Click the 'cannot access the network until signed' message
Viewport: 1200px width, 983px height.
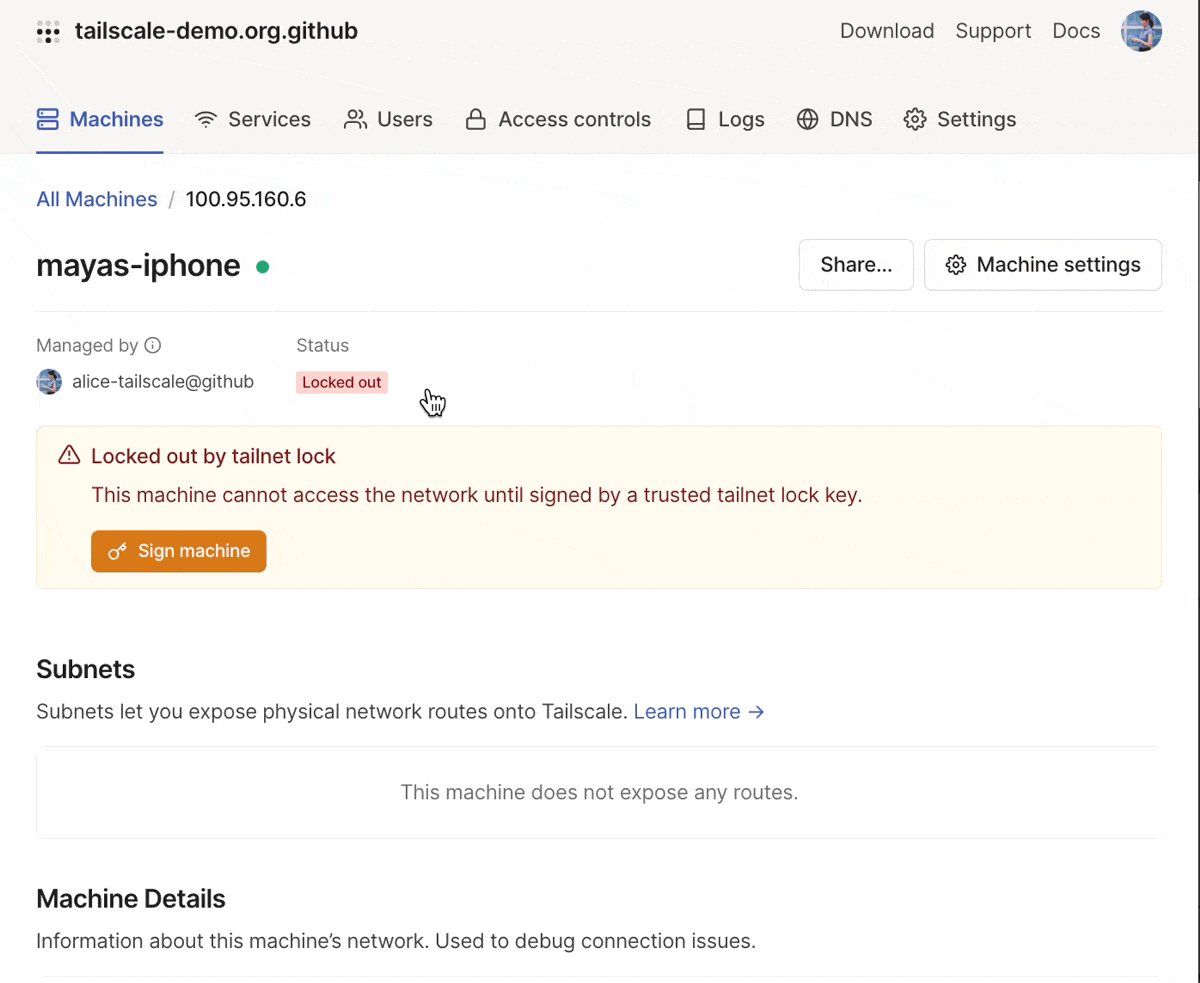click(x=476, y=495)
